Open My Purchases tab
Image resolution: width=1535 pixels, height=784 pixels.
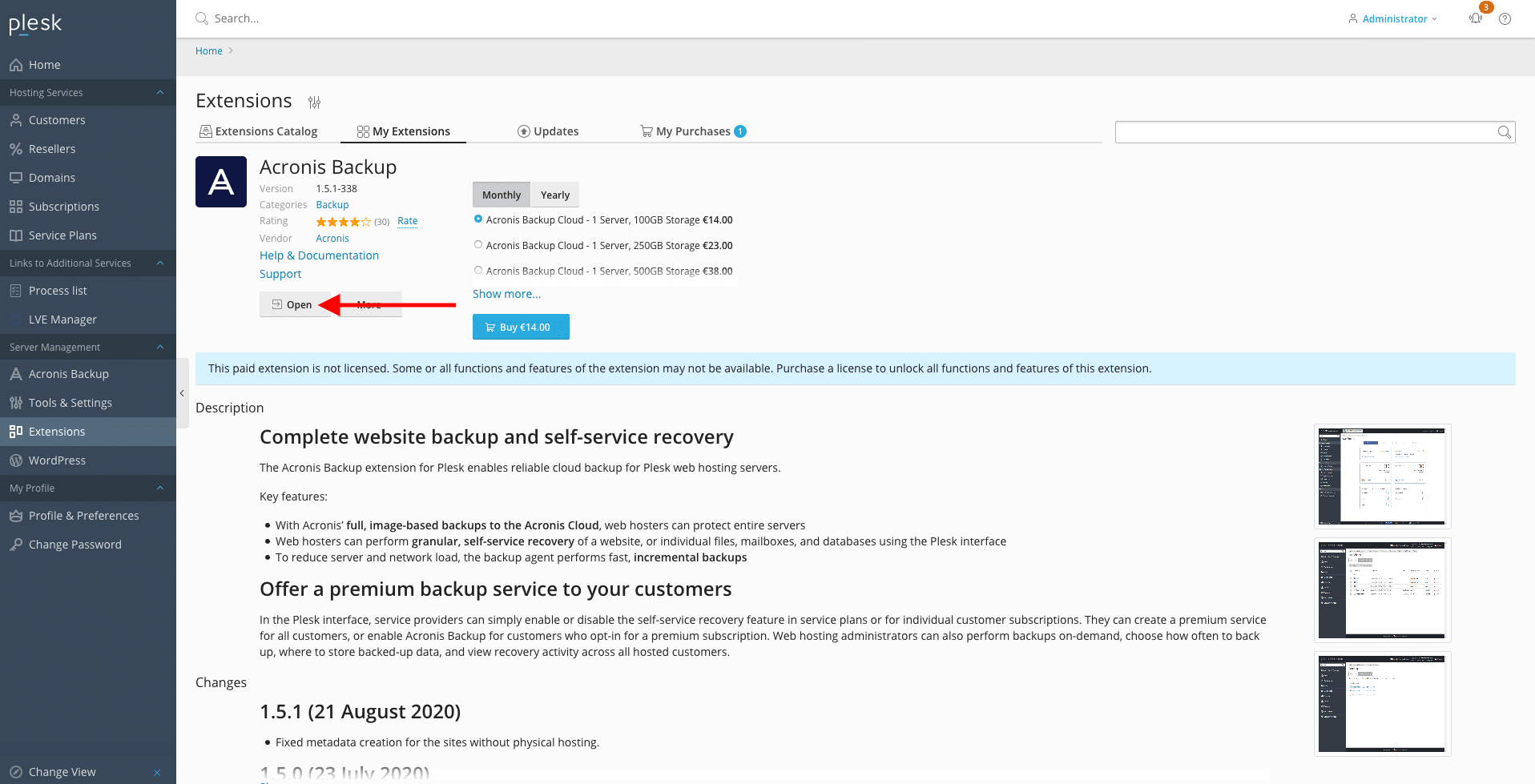693,131
